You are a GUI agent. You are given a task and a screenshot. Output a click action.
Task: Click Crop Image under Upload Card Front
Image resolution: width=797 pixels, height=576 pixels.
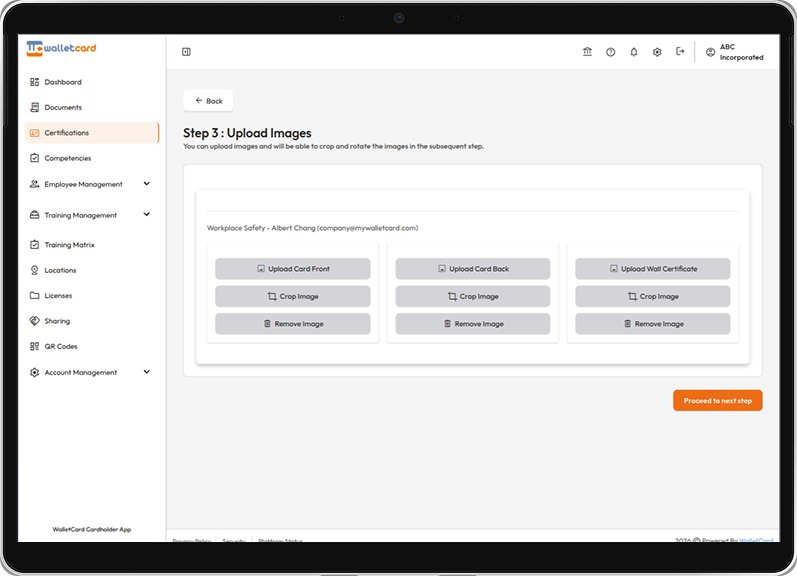point(293,296)
